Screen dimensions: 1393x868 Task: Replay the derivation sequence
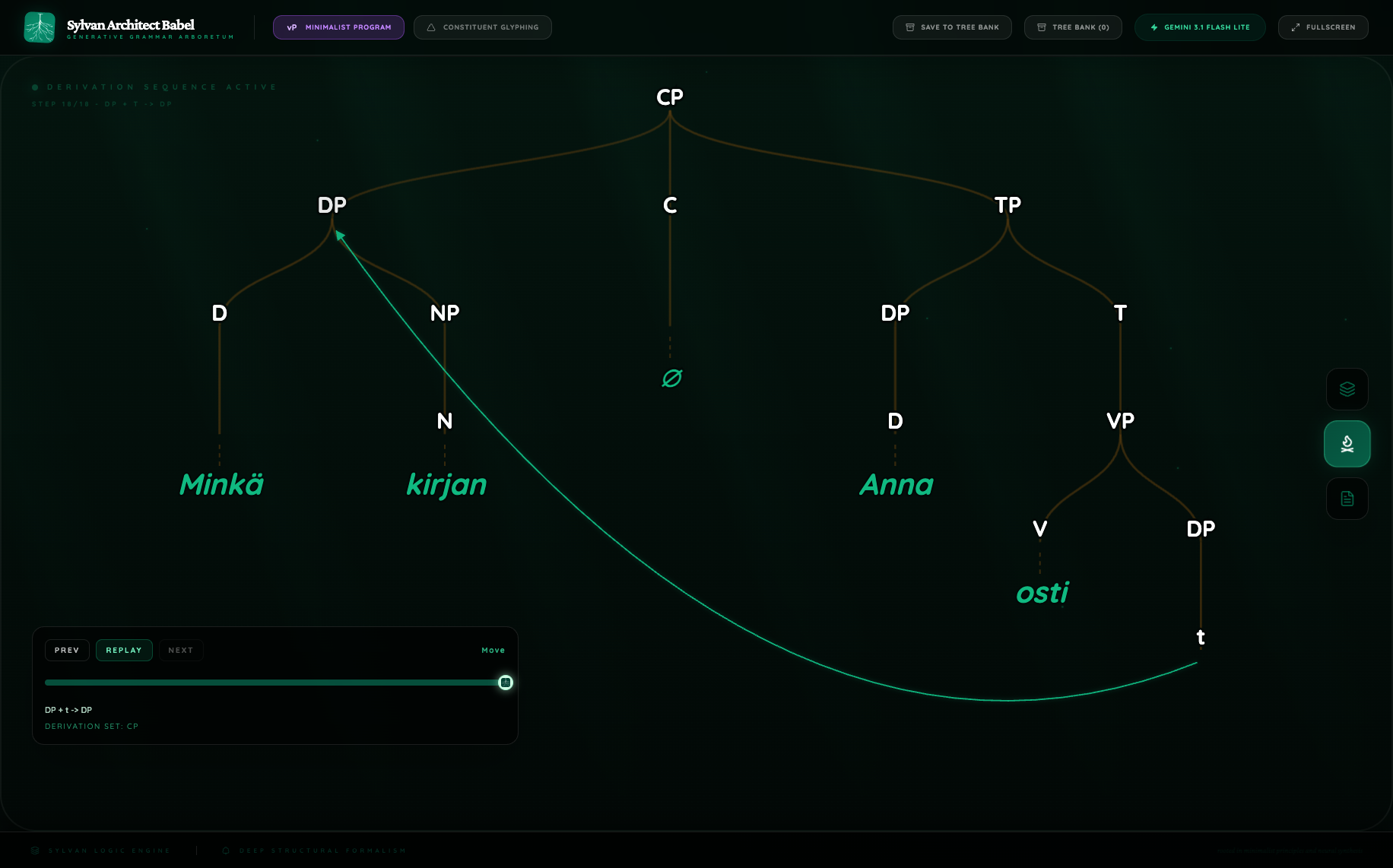coord(124,651)
